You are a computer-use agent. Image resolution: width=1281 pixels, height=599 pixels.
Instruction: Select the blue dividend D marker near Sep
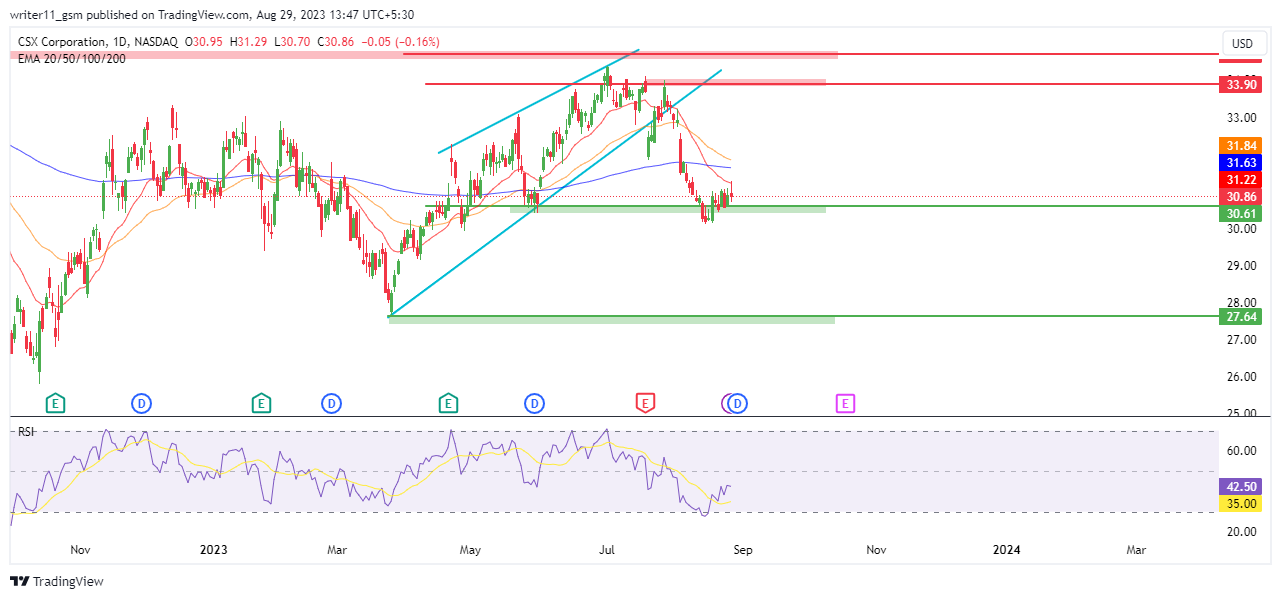pyautogui.click(x=739, y=403)
